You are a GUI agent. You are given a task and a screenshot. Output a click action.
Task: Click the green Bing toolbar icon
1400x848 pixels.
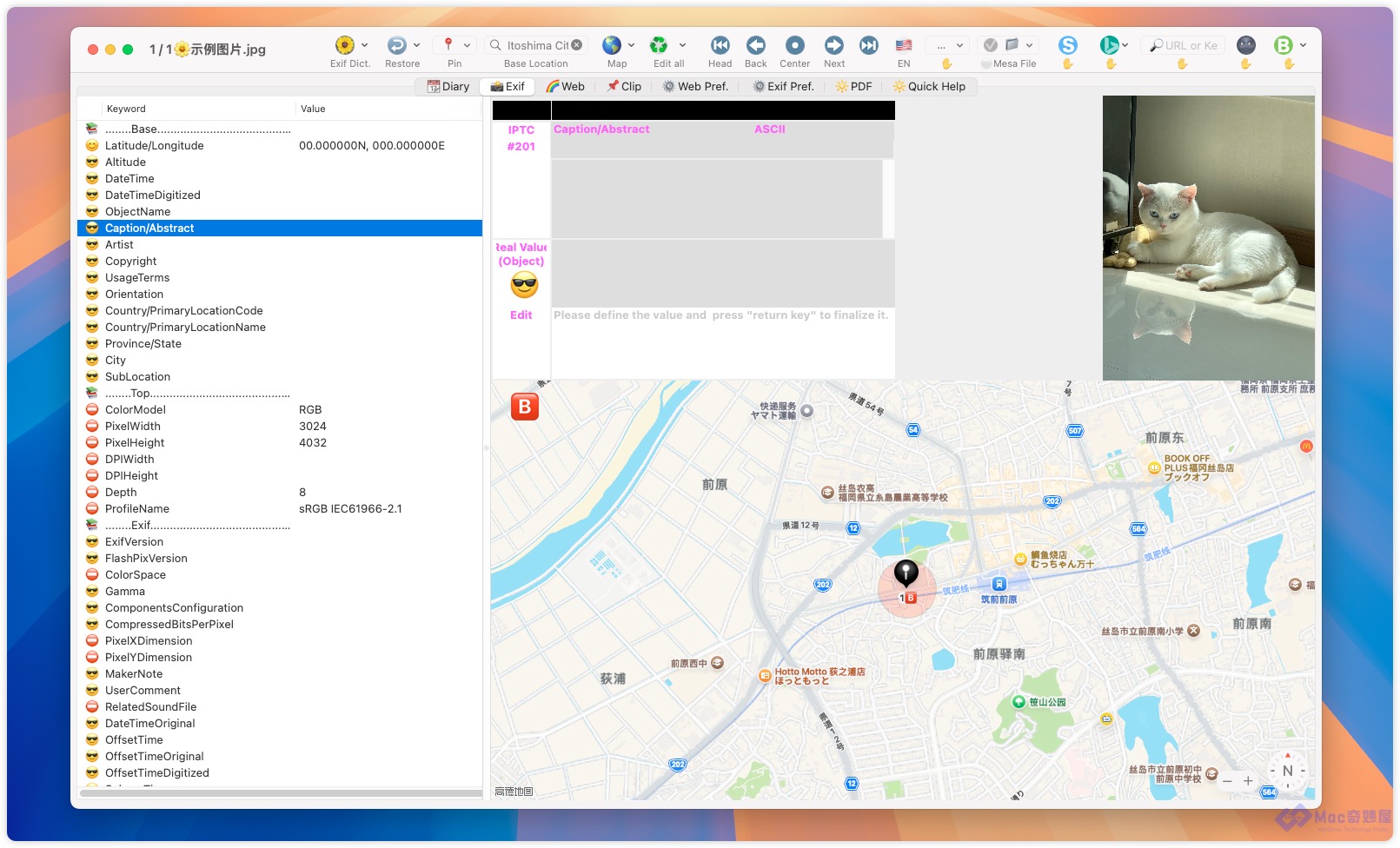(x=1109, y=45)
